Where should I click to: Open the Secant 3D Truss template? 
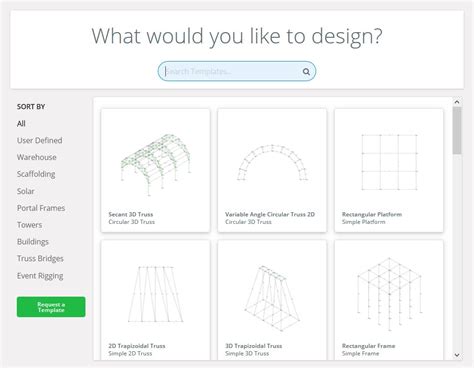point(155,170)
